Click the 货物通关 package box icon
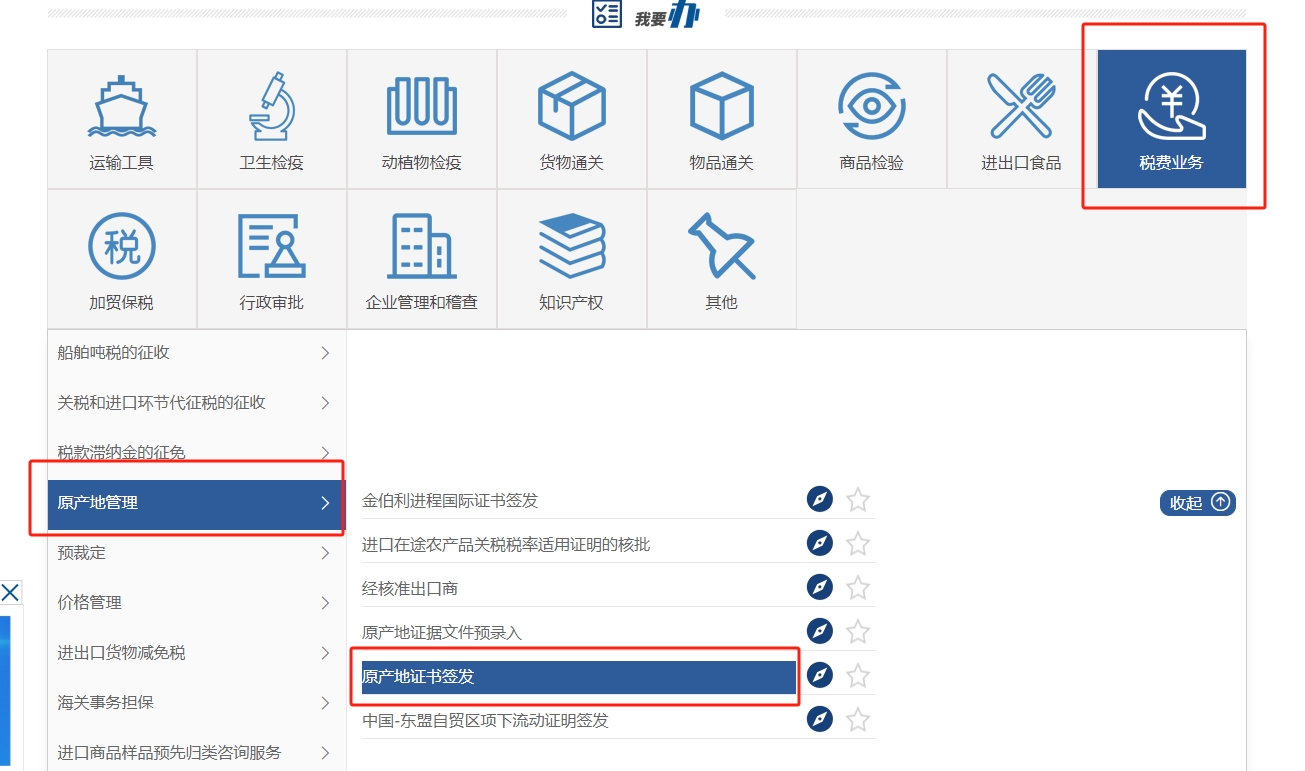 pos(572,106)
